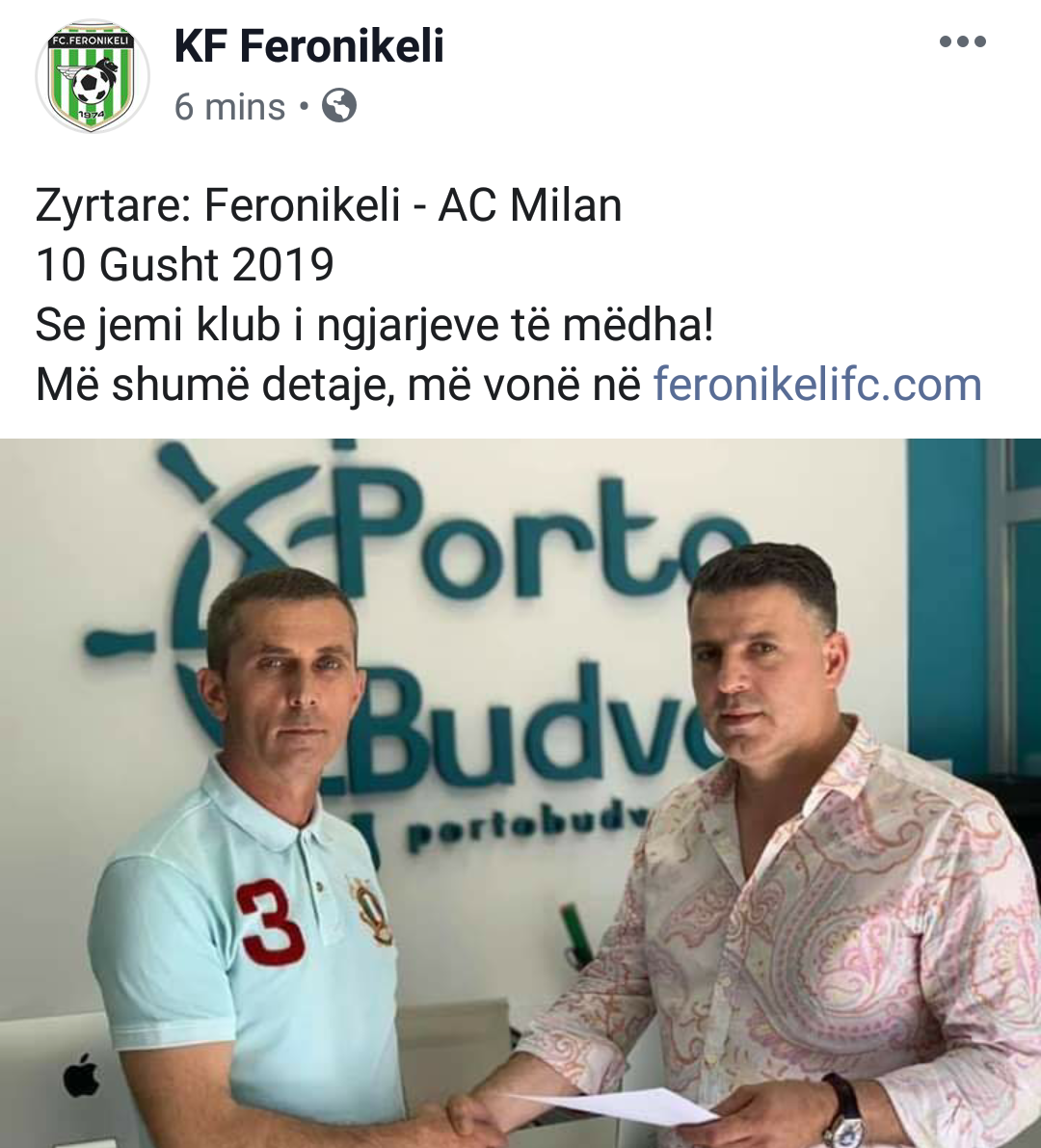Viewport: 1041px width, 1148px height.
Task: Click the Apple logo on the iMac
Action: (81, 1075)
